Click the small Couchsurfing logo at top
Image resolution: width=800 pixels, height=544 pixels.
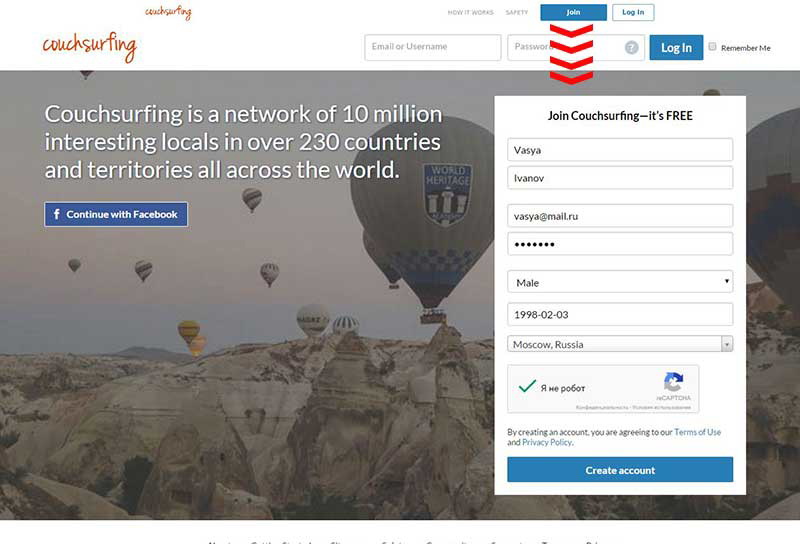click(x=168, y=12)
